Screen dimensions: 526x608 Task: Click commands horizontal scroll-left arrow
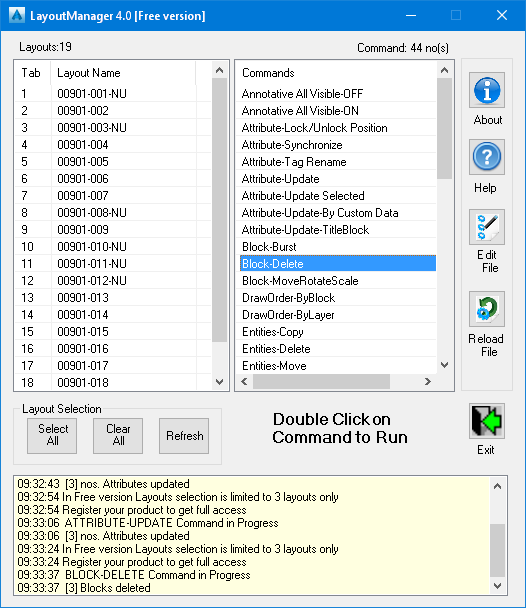point(244,382)
